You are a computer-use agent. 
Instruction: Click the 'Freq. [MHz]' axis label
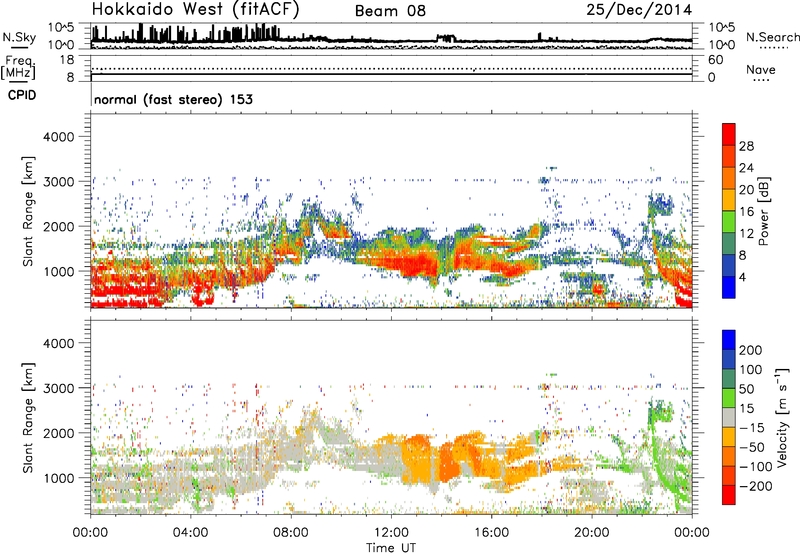pos(19,67)
